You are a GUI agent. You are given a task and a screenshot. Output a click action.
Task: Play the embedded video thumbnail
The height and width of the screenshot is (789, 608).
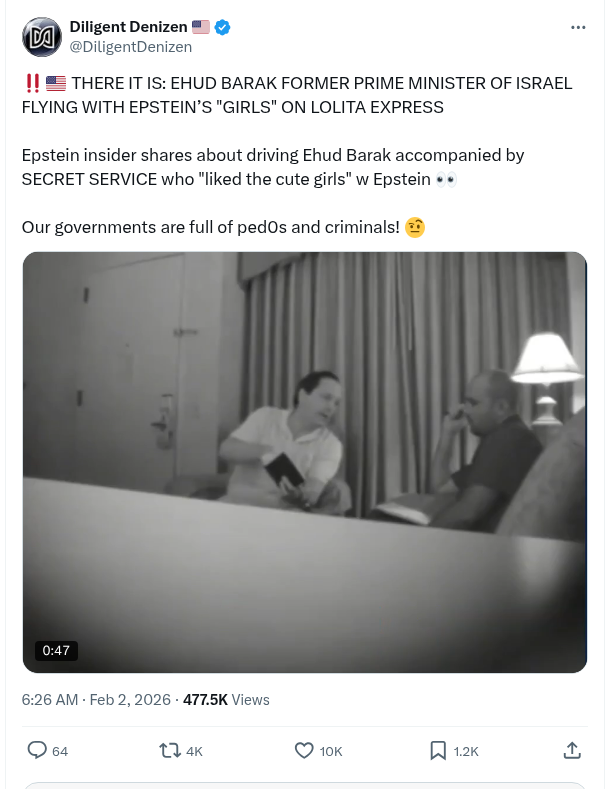pos(304,462)
